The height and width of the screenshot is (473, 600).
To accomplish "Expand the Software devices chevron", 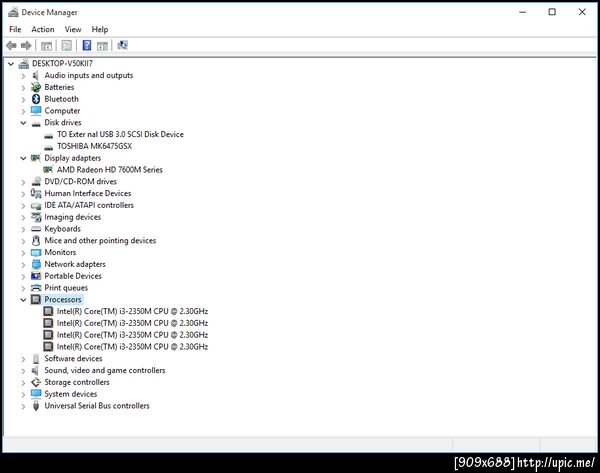I will pyautogui.click(x=23, y=359).
